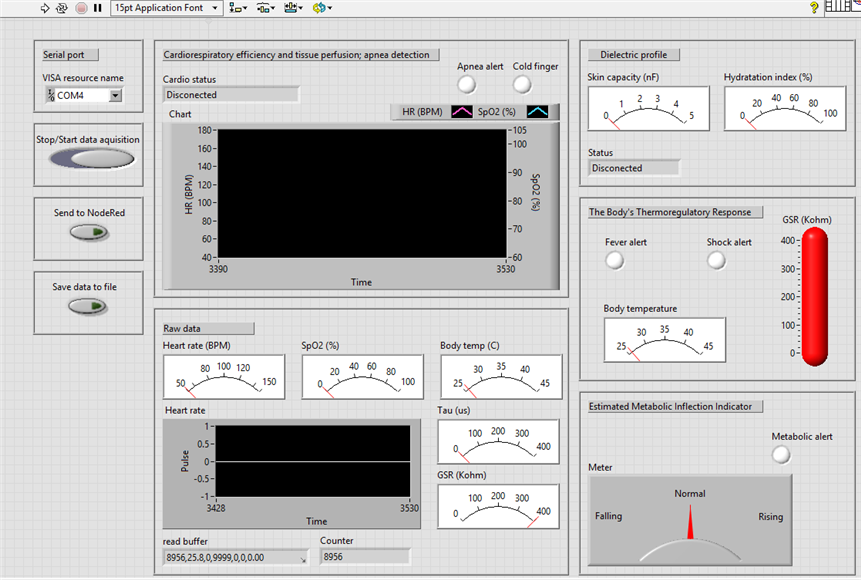Click inside the HR/SpO2 Chart plot area
861x580 pixels.
point(362,193)
